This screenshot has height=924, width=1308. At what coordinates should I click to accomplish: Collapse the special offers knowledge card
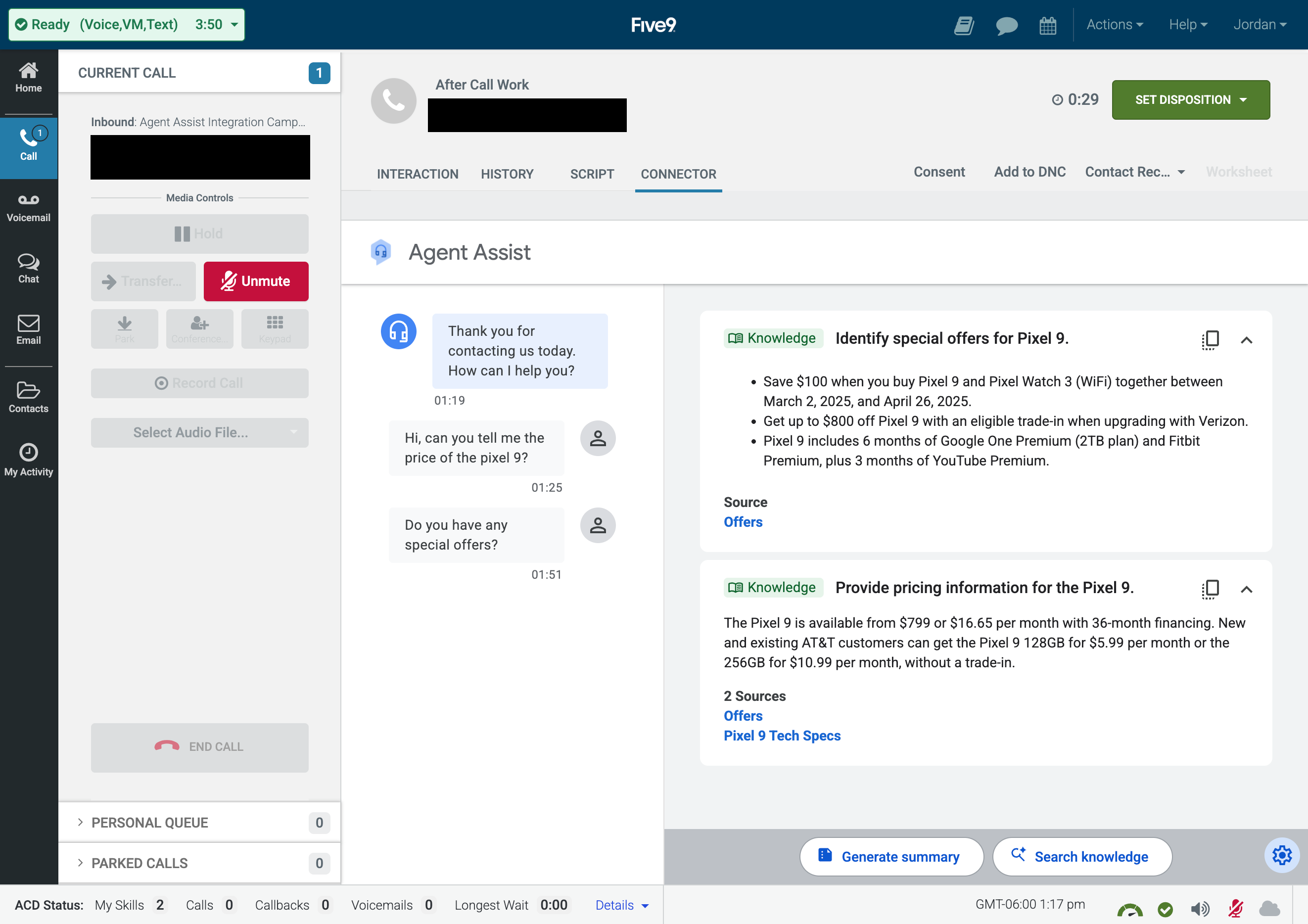(x=1247, y=340)
